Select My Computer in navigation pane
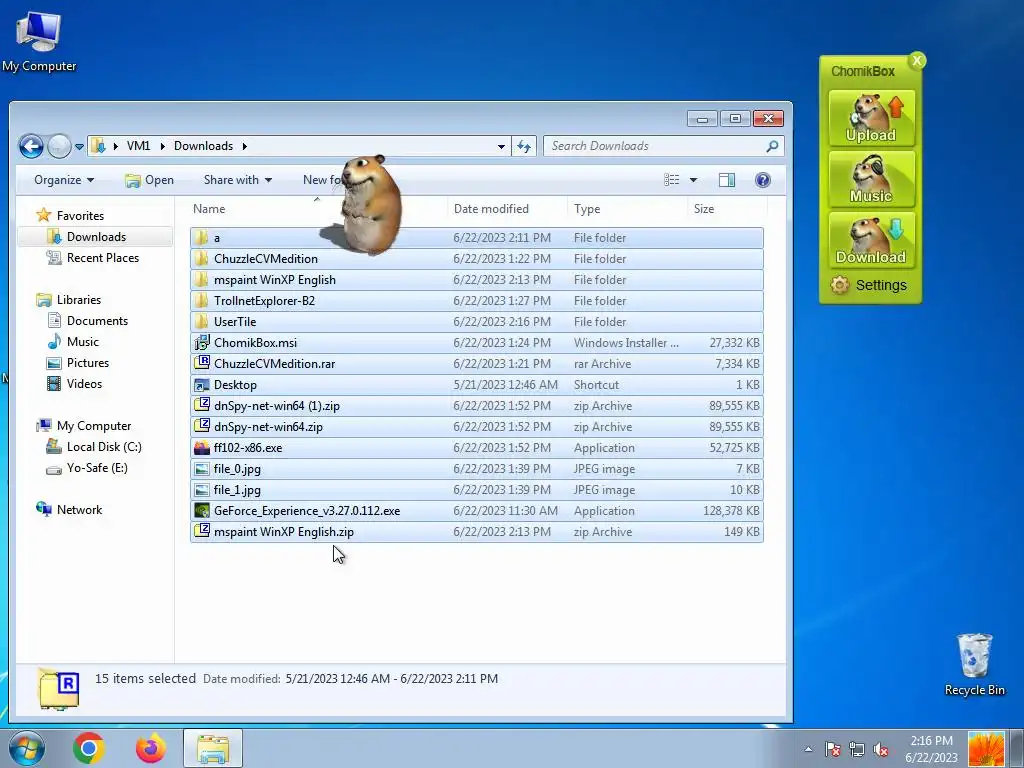 (x=93, y=426)
